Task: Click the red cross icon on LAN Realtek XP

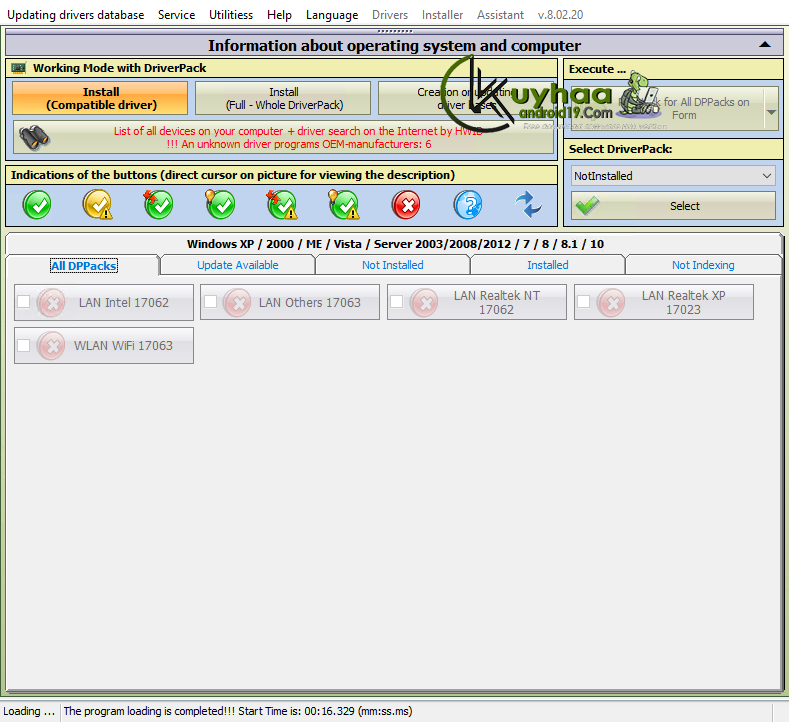Action: (611, 303)
